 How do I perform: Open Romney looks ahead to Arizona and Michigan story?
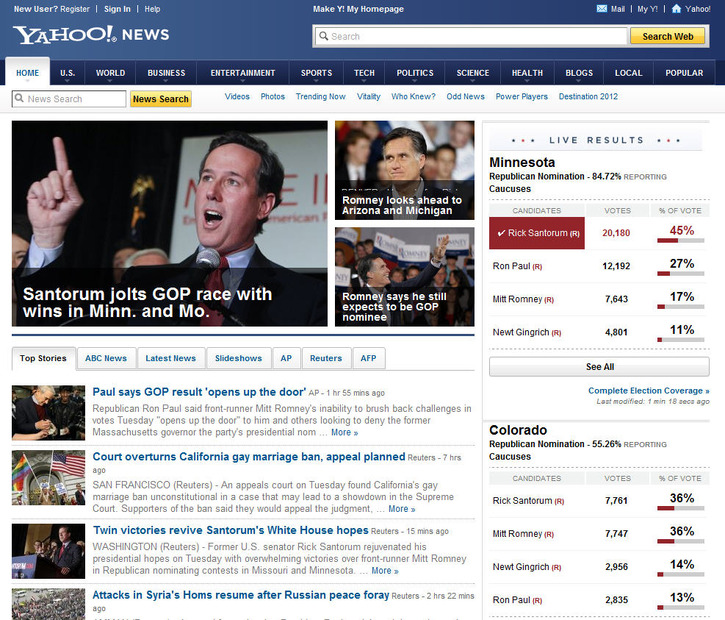point(405,170)
